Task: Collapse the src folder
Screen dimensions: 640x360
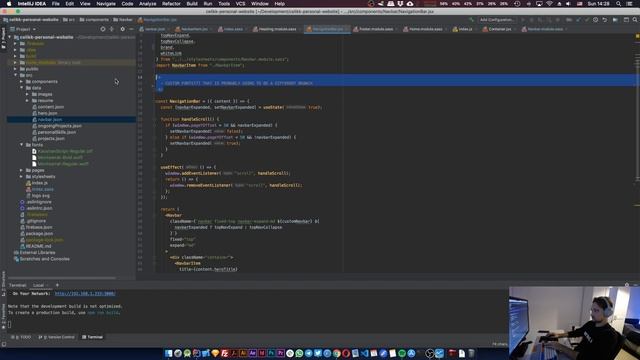Action: coord(16,75)
